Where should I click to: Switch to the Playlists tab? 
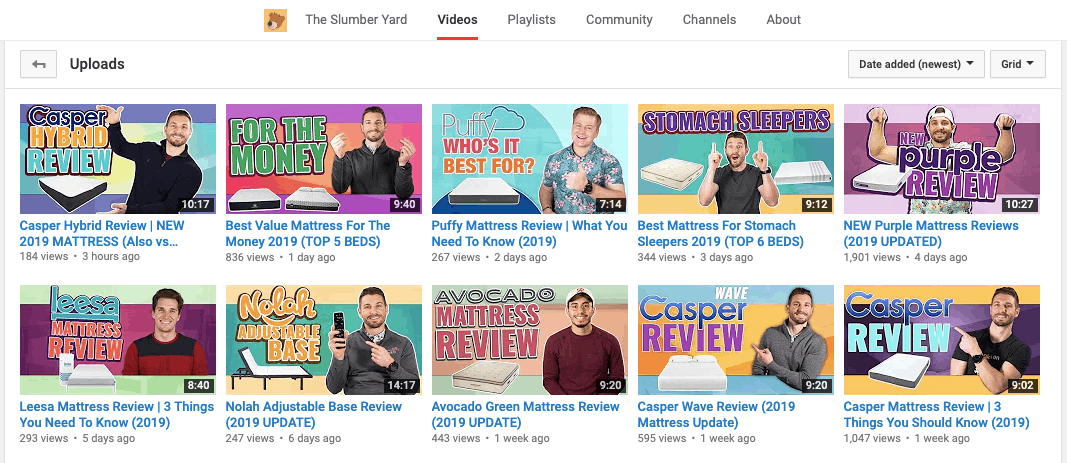coord(531,20)
